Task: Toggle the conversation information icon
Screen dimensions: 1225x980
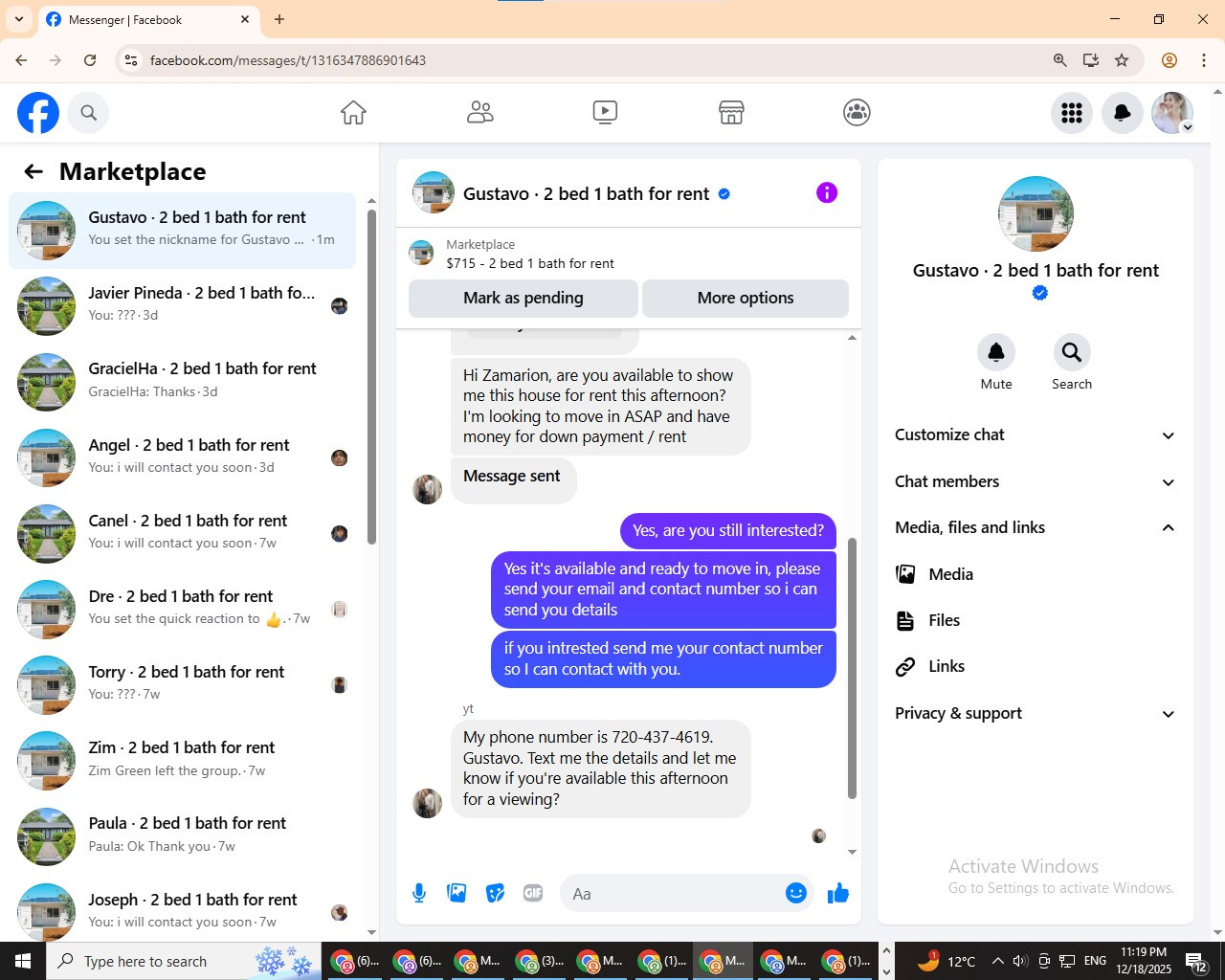Action: tap(827, 193)
